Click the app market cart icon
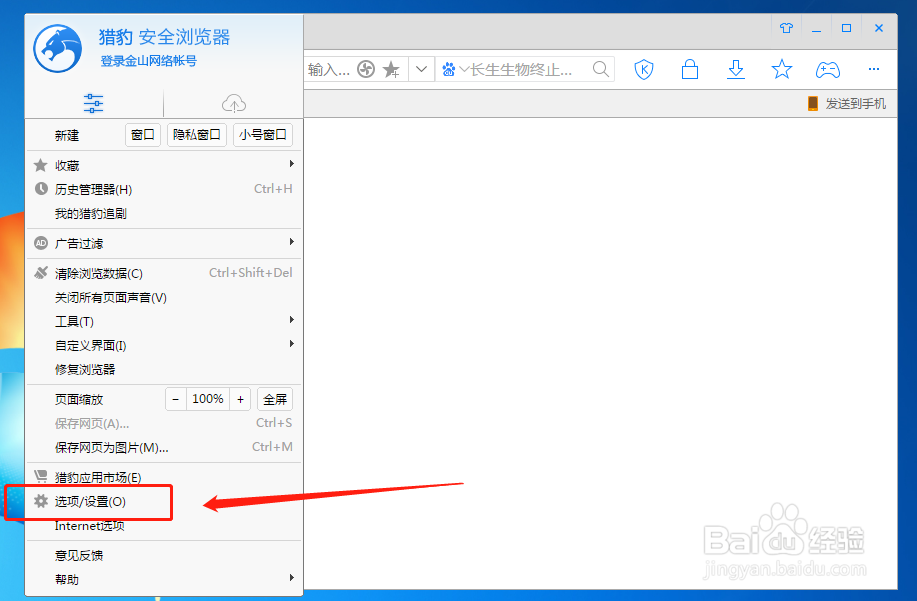917x601 pixels. 41,476
